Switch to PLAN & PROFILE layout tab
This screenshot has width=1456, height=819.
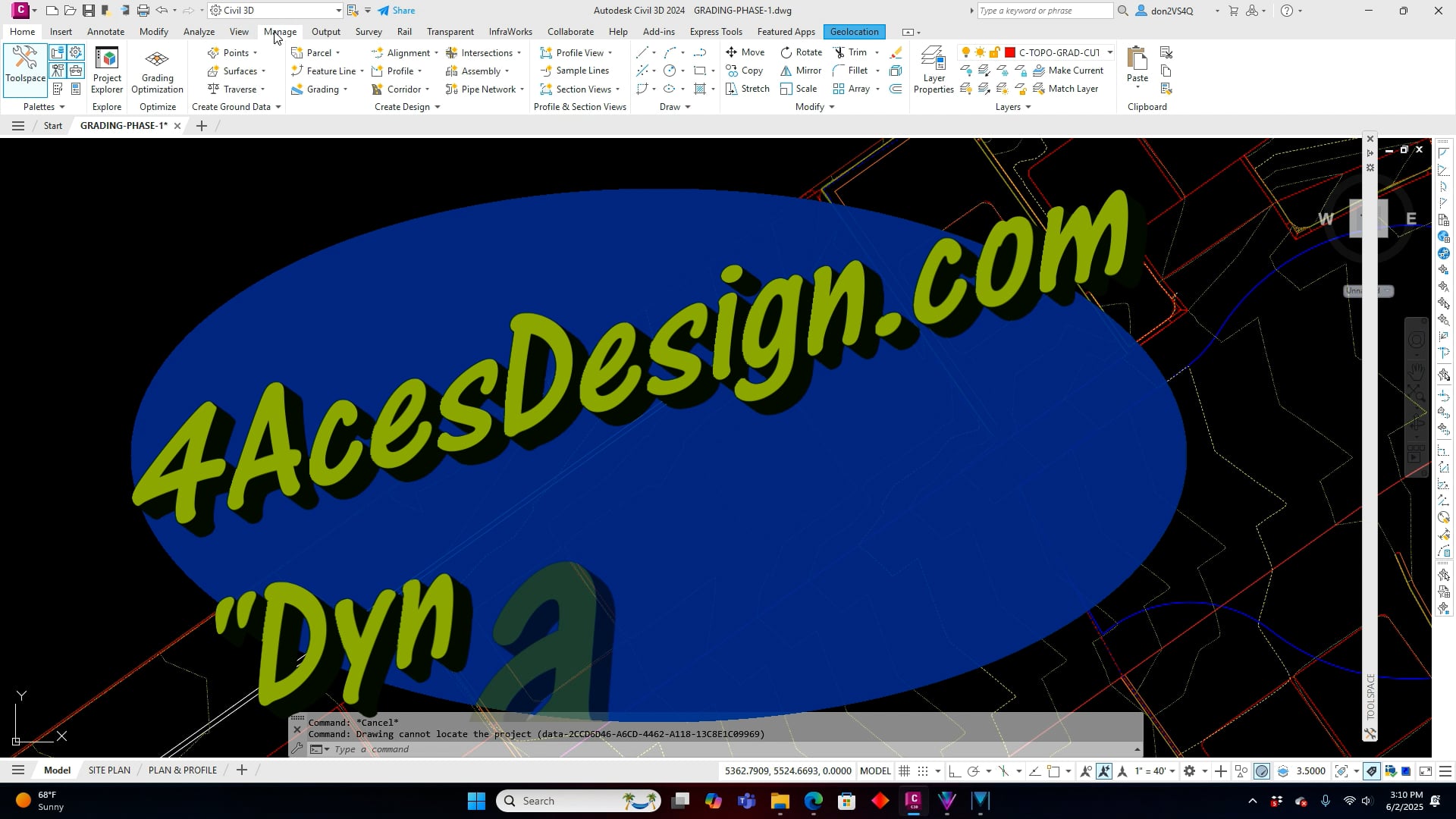point(183,770)
